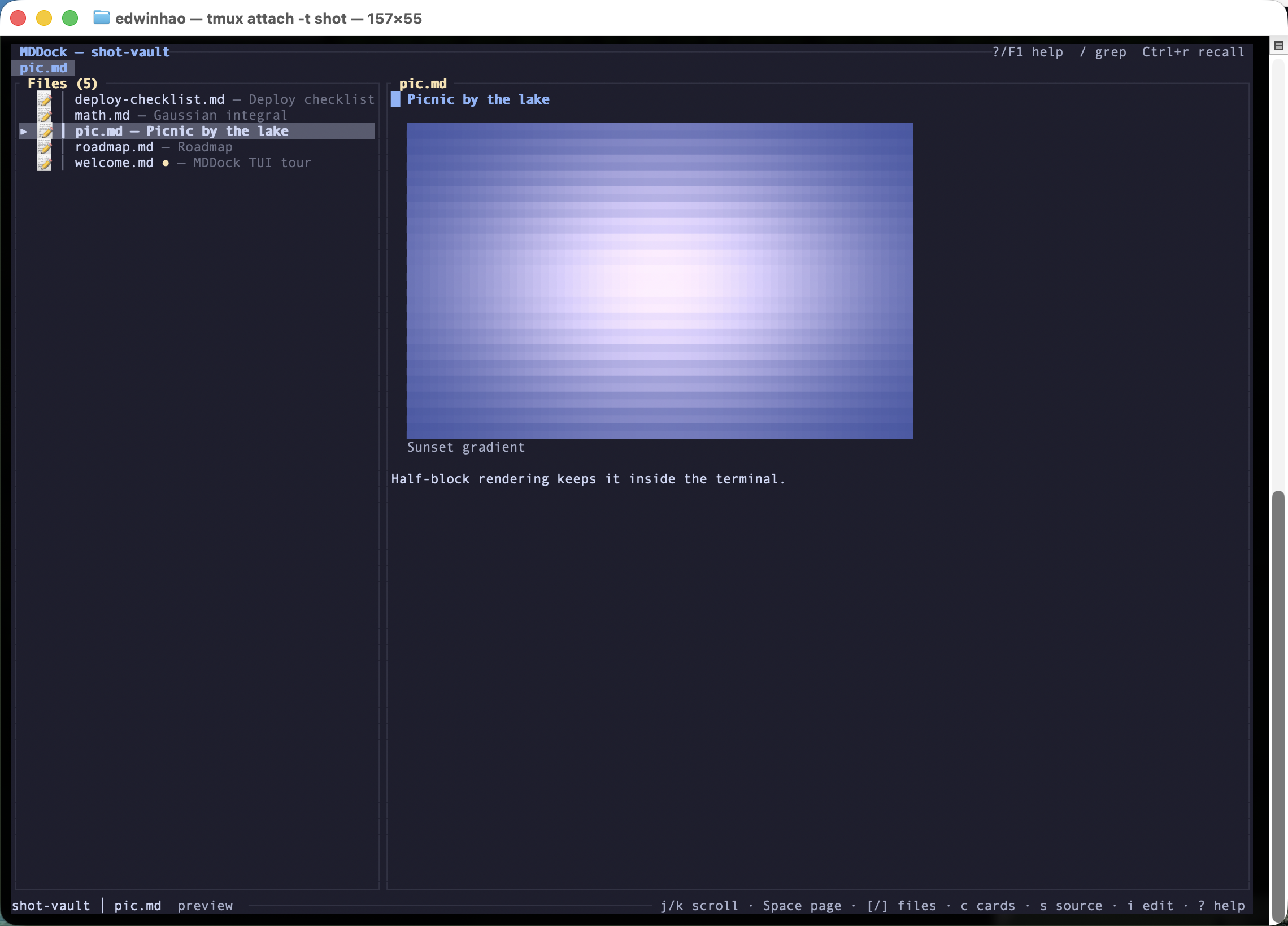Click s source hint in status bar

(1071, 906)
